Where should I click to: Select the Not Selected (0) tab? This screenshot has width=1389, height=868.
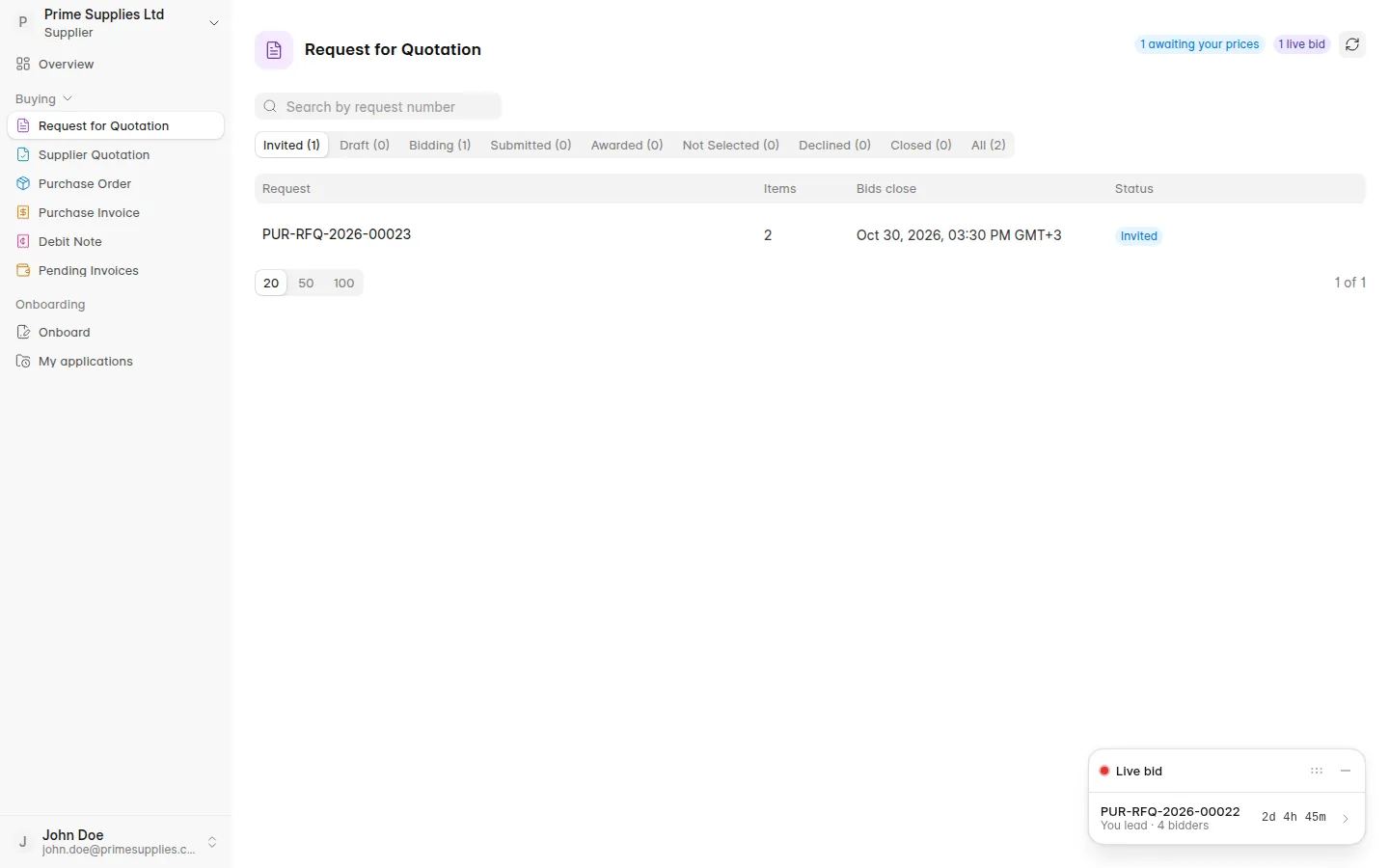point(731,145)
